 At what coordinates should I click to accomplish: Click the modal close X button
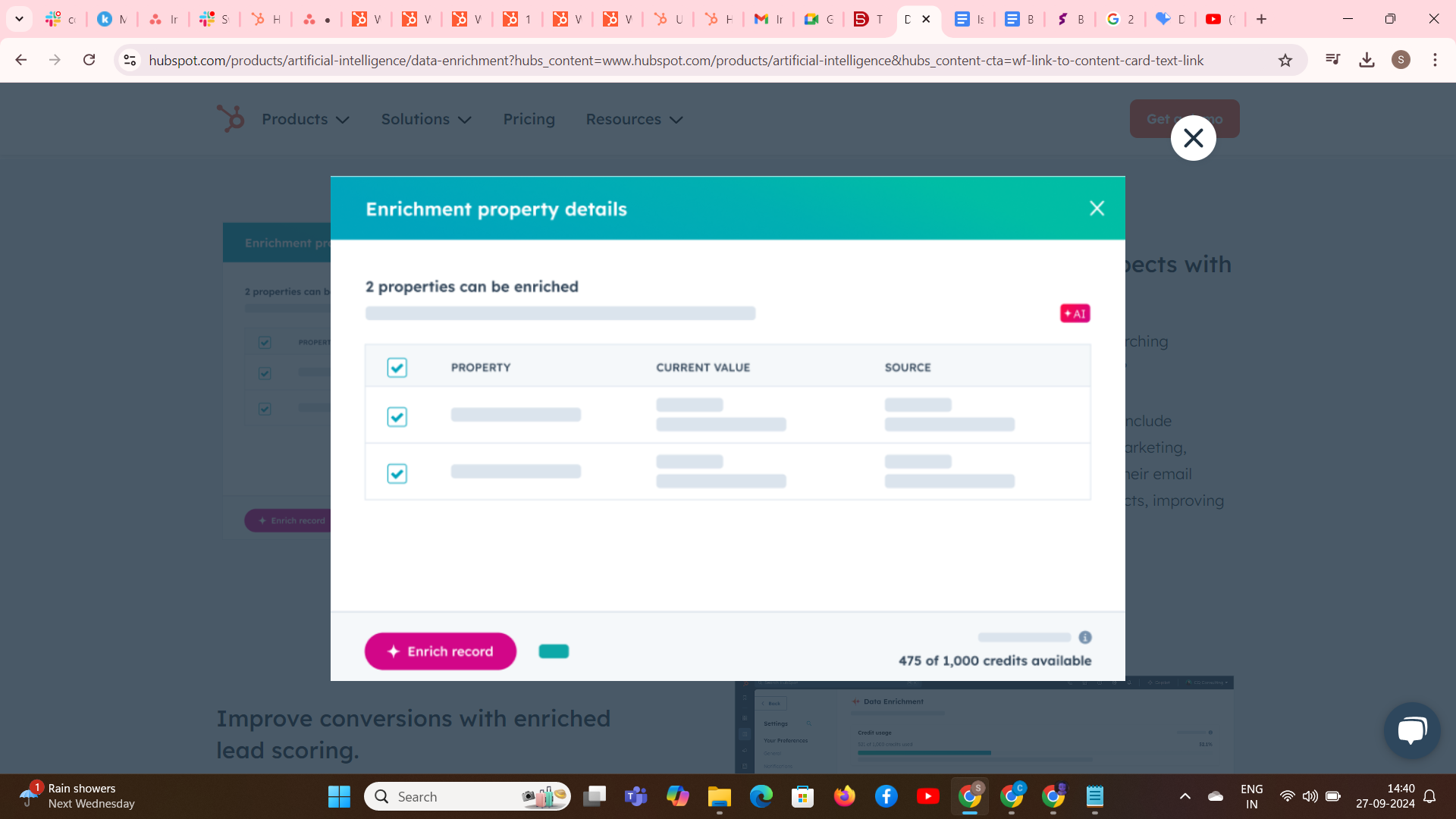[1097, 208]
